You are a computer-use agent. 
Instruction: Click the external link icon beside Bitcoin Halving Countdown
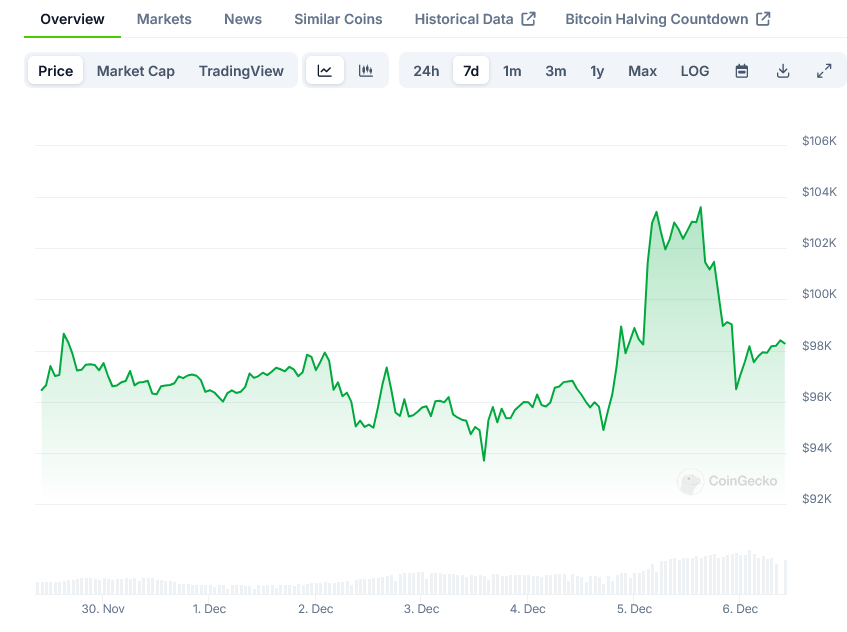763,19
